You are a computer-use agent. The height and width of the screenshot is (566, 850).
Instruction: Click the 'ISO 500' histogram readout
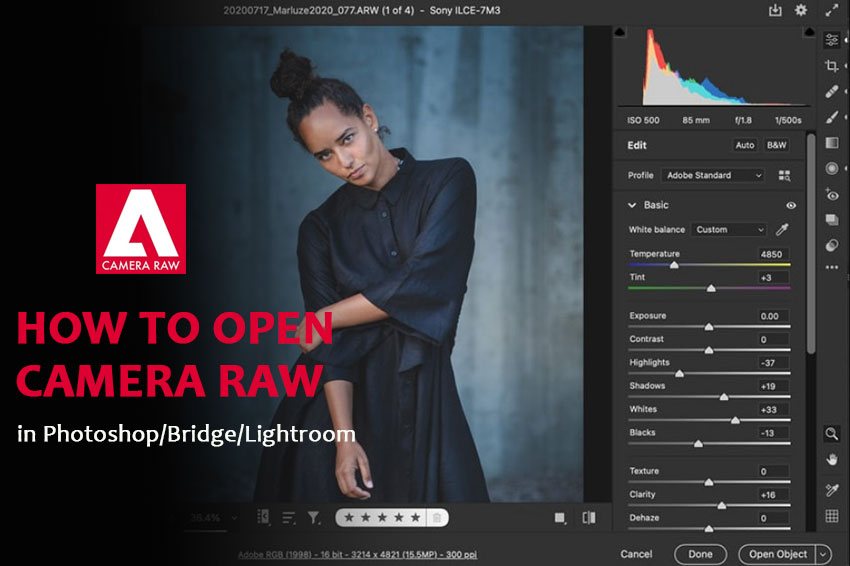point(643,120)
